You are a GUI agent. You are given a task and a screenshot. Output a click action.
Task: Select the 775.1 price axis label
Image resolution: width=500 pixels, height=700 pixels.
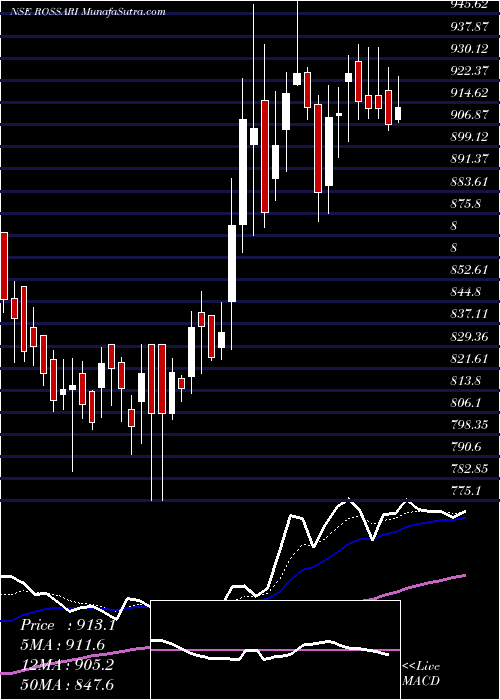(466, 491)
